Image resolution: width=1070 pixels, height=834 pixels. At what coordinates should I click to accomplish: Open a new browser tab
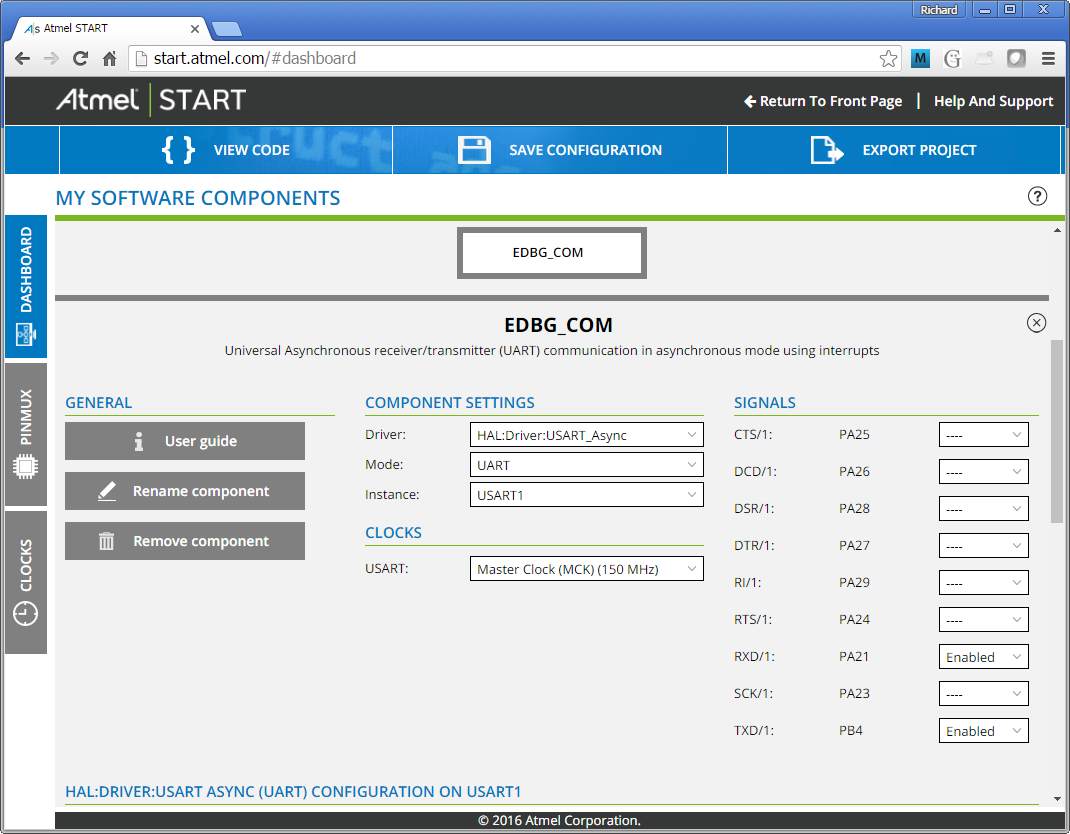(x=227, y=29)
